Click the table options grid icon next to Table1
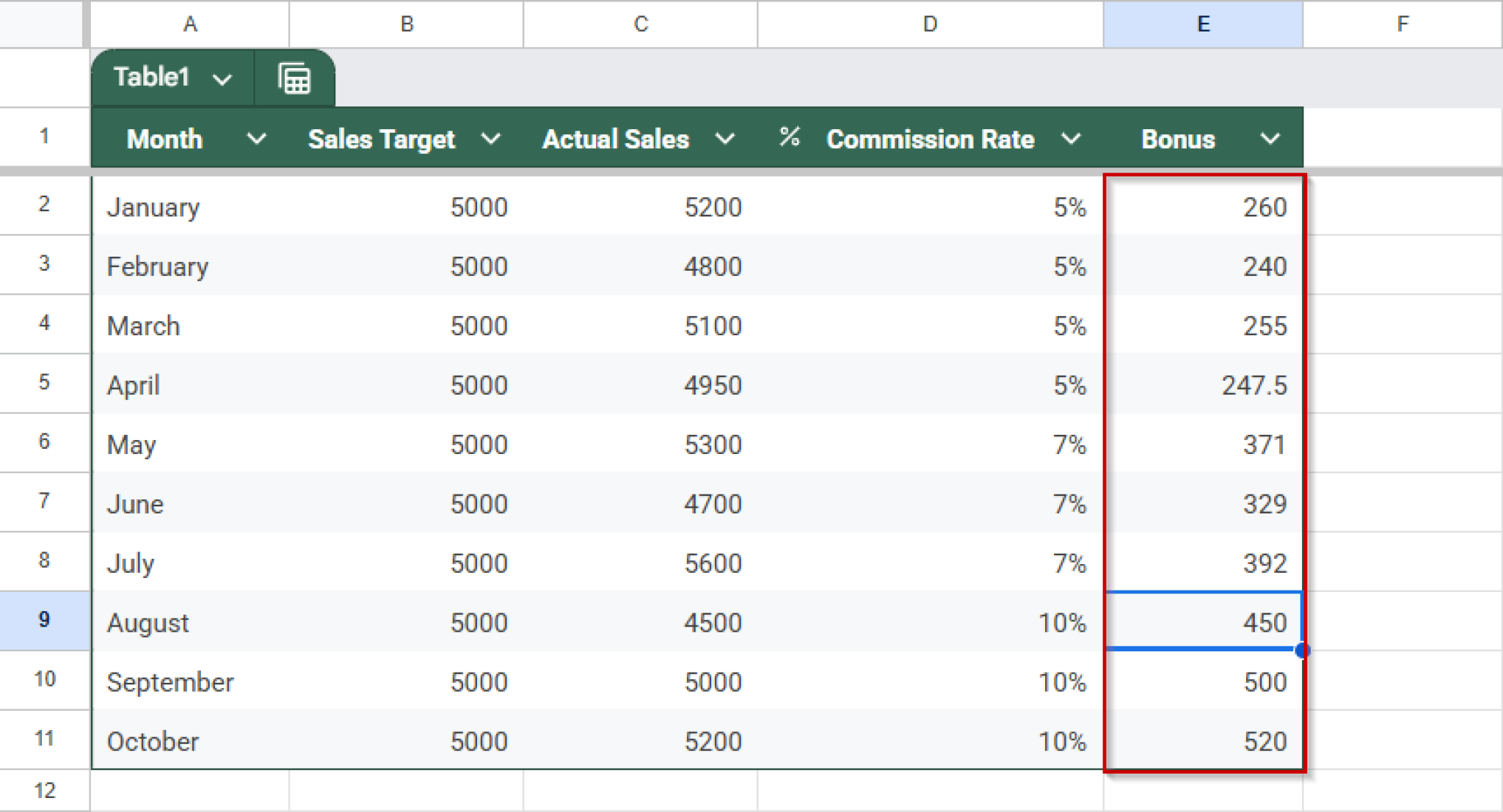 click(294, 77)
